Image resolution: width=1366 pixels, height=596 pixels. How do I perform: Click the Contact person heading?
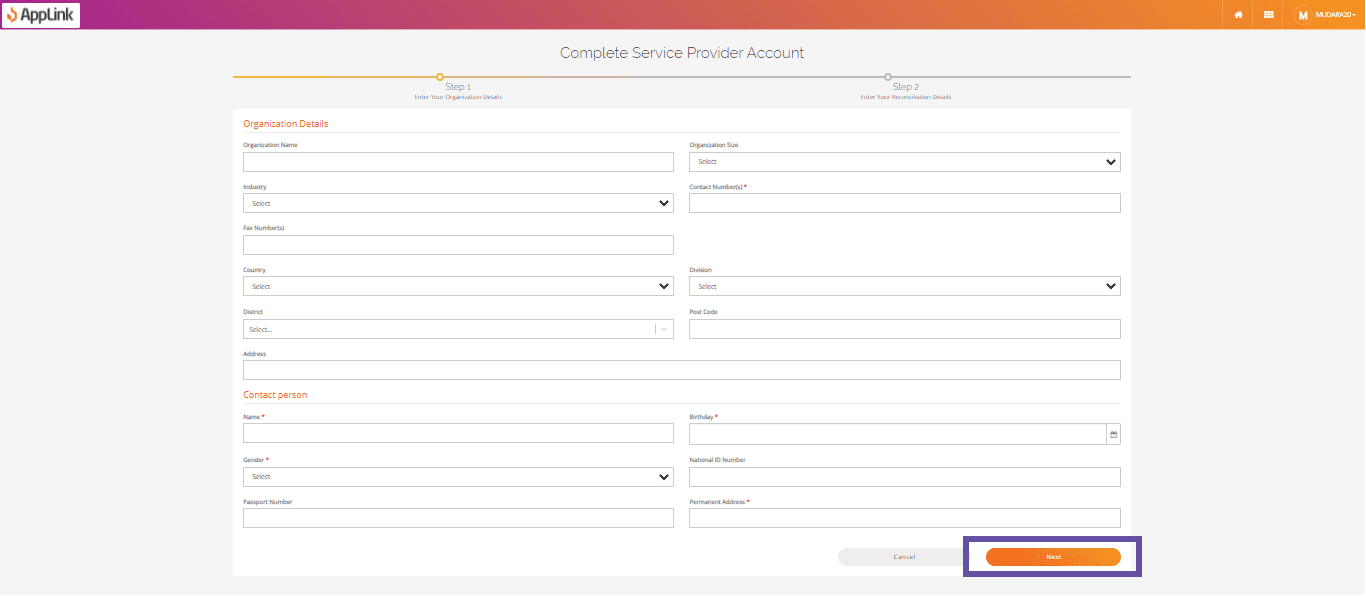275,395
